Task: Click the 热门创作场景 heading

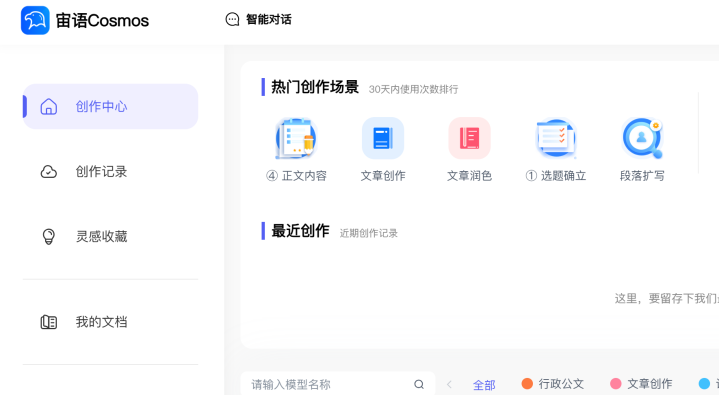Action: [315, 87]
